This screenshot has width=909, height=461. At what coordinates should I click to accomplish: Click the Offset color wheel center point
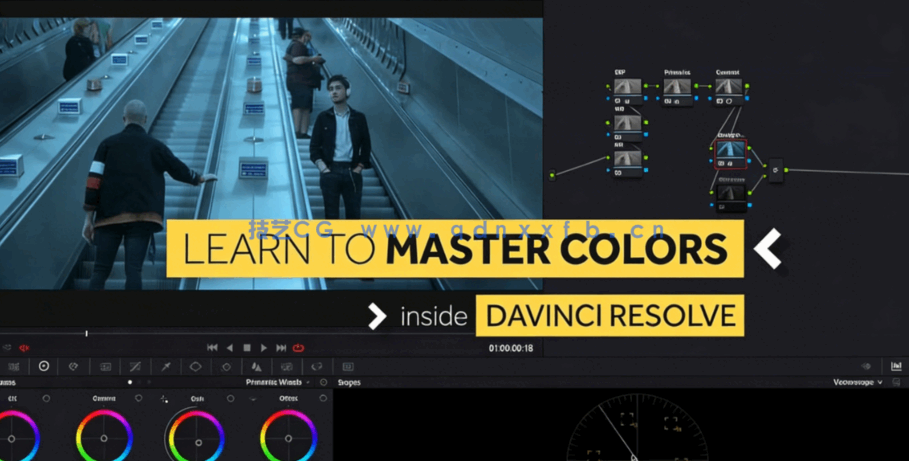coord(288,438)
